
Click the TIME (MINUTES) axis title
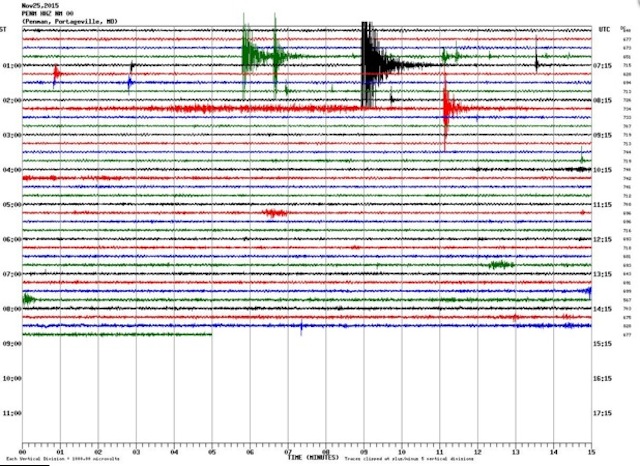pyautogui.click(x=313, y=457)
